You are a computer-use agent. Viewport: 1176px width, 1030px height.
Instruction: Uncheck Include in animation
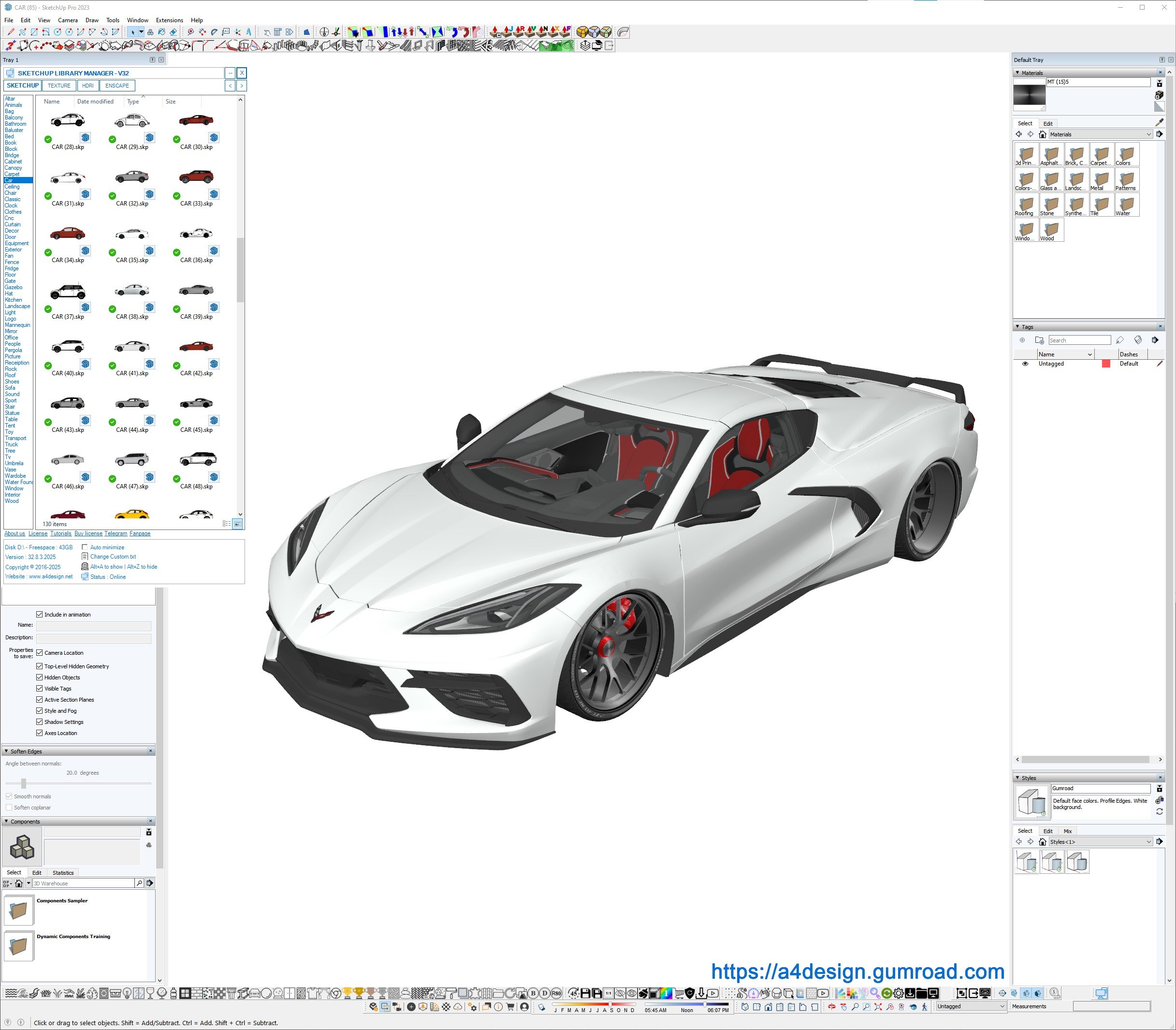point(40,615)
